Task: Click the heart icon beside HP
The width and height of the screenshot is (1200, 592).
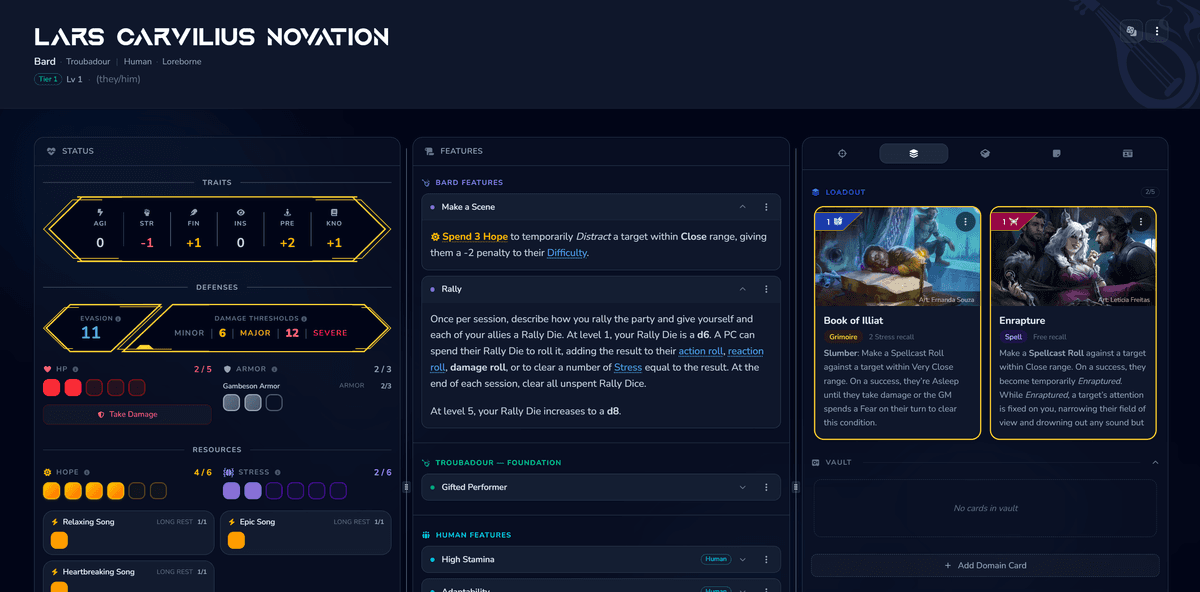Action: tap(48, 369)
